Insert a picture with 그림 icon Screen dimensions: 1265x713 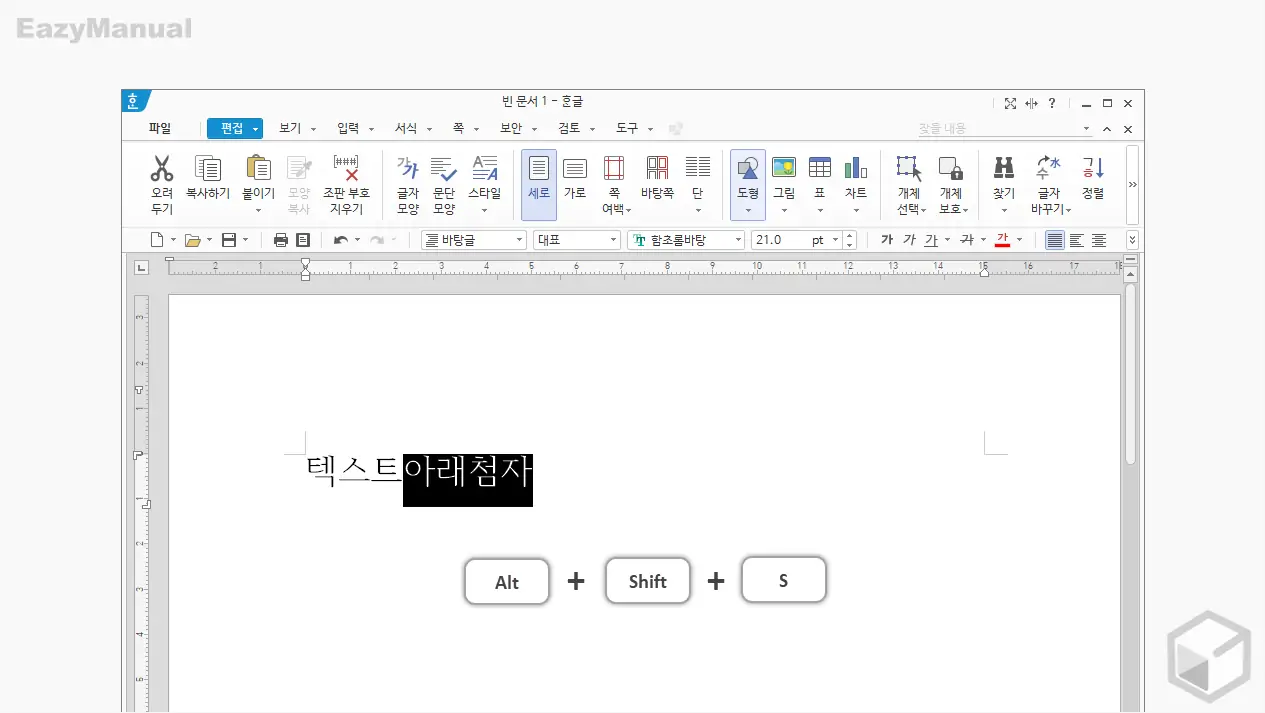(784, 168)
